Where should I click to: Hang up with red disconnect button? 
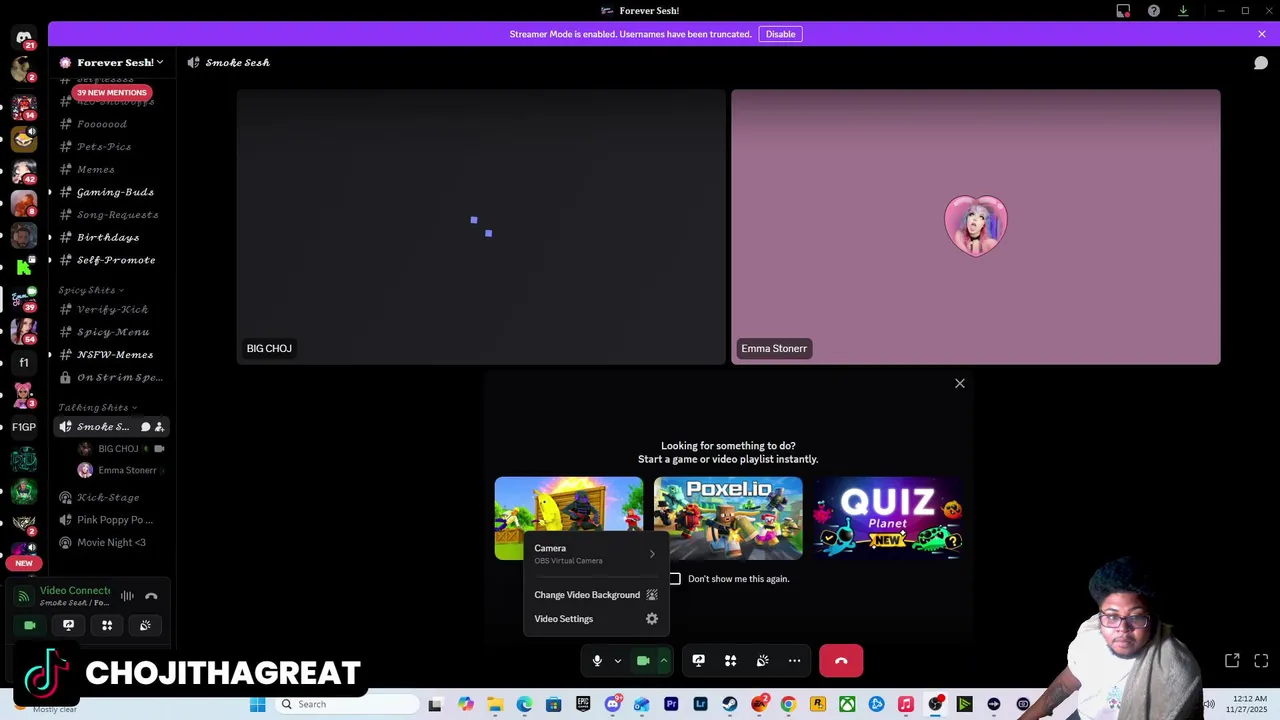841,661
